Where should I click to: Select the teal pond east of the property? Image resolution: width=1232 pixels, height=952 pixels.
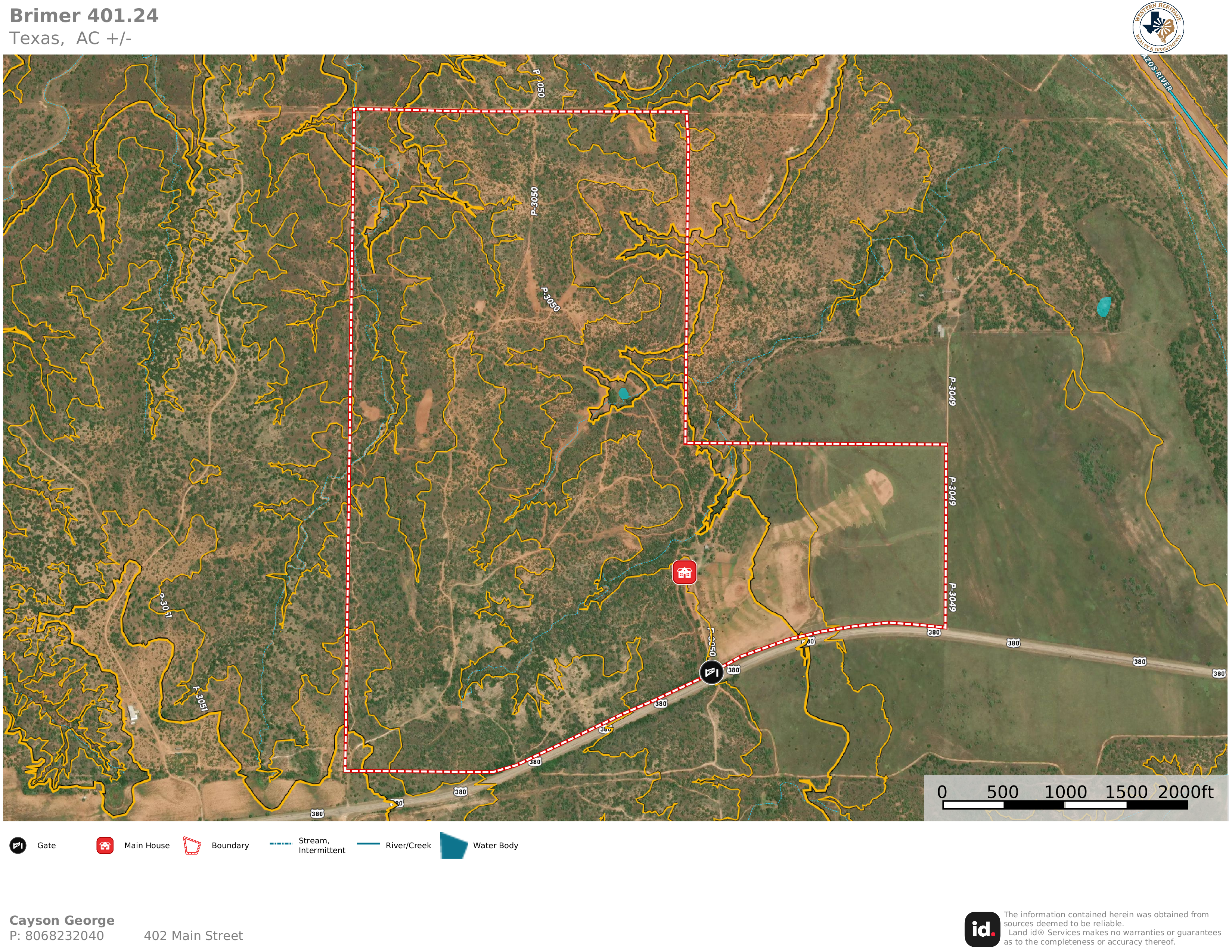click(1104, 307)
